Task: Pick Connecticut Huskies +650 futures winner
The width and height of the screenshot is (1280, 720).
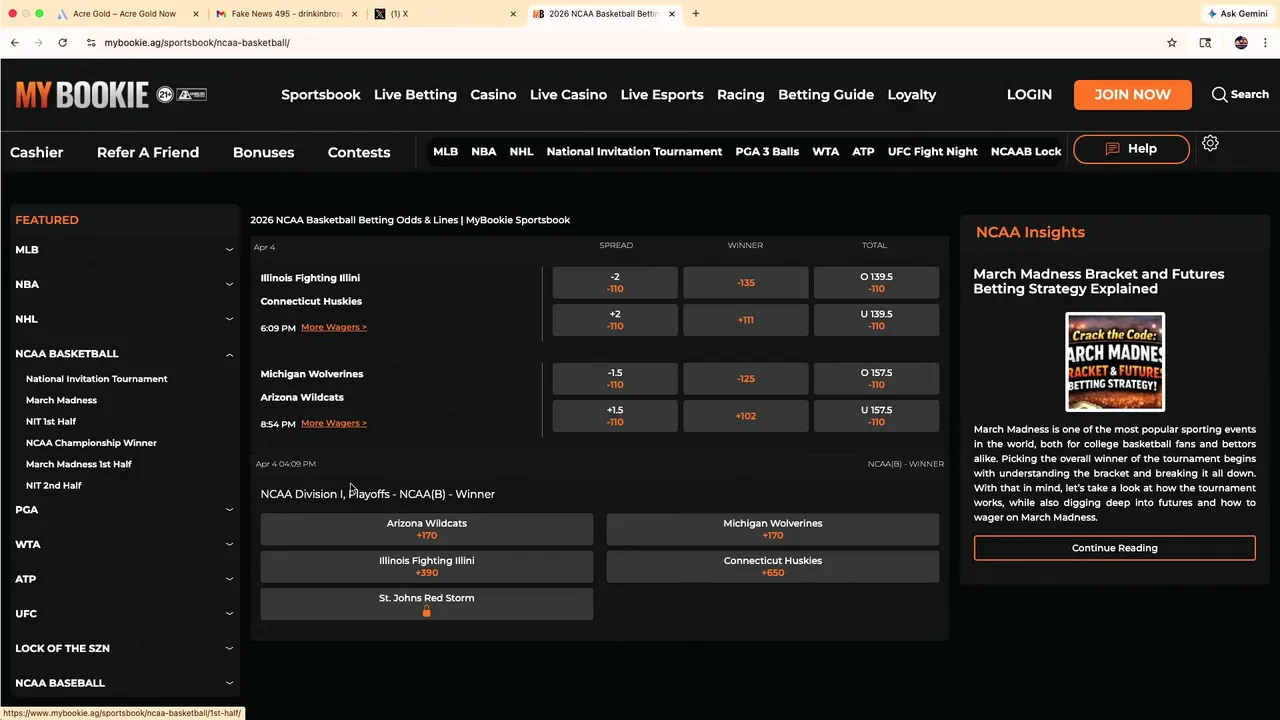Action: pyautogui.click(x=773, y=566)
